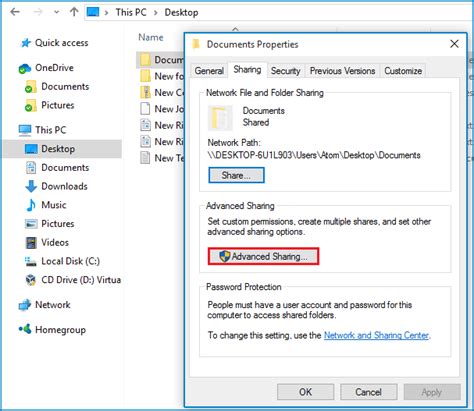Go forward with the forward arrow
This screenshot has height=411, width=474.
point(38,12)
